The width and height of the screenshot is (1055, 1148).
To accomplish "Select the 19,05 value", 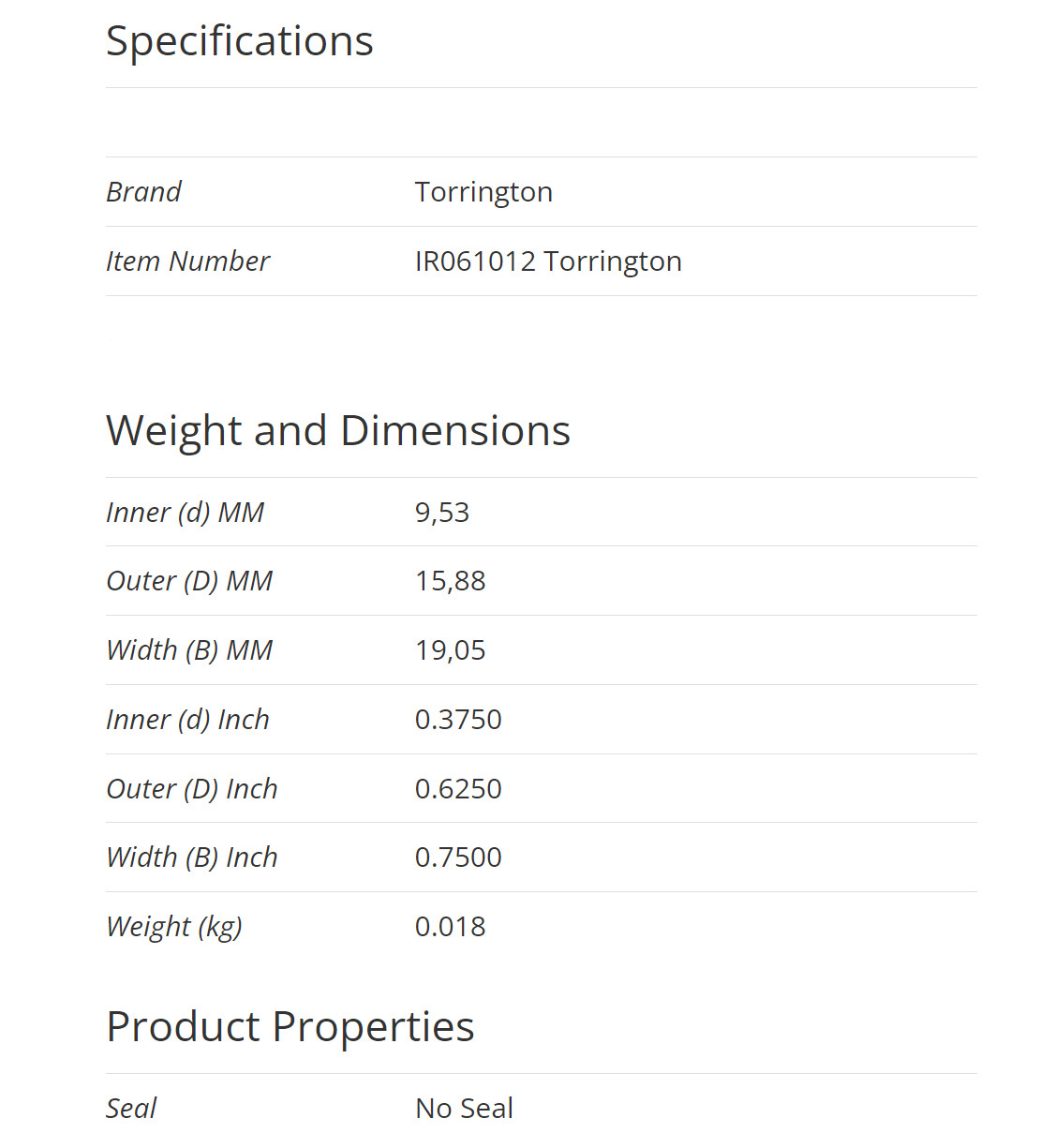I will click(x=451, y=650).
